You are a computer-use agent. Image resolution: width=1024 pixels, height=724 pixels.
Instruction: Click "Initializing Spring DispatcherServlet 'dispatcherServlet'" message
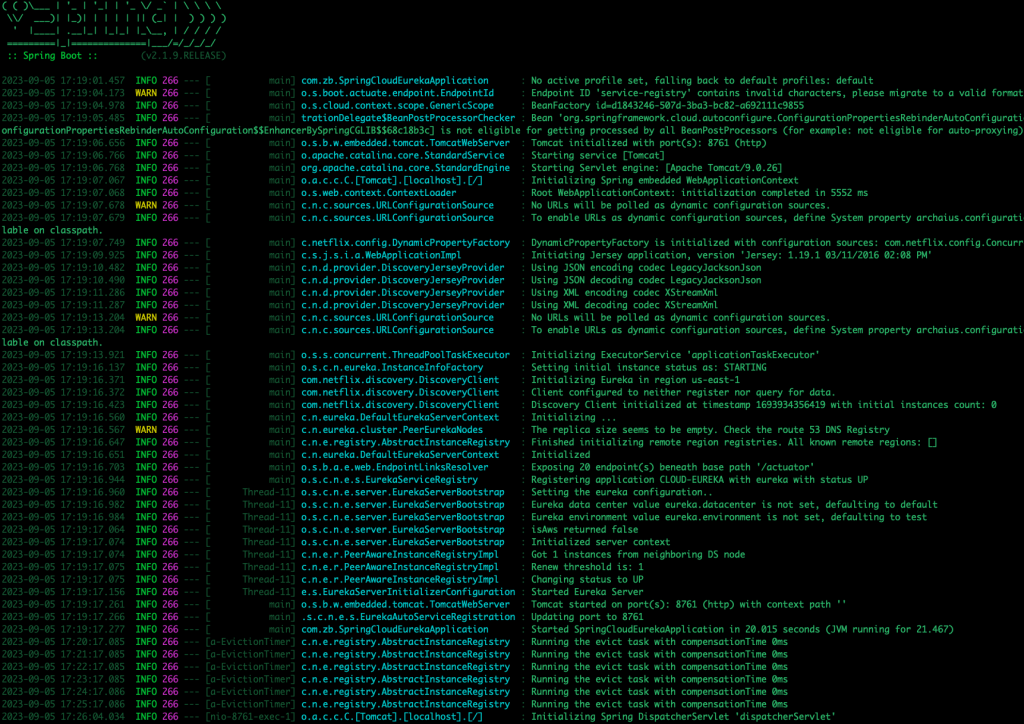pos(683,715)
